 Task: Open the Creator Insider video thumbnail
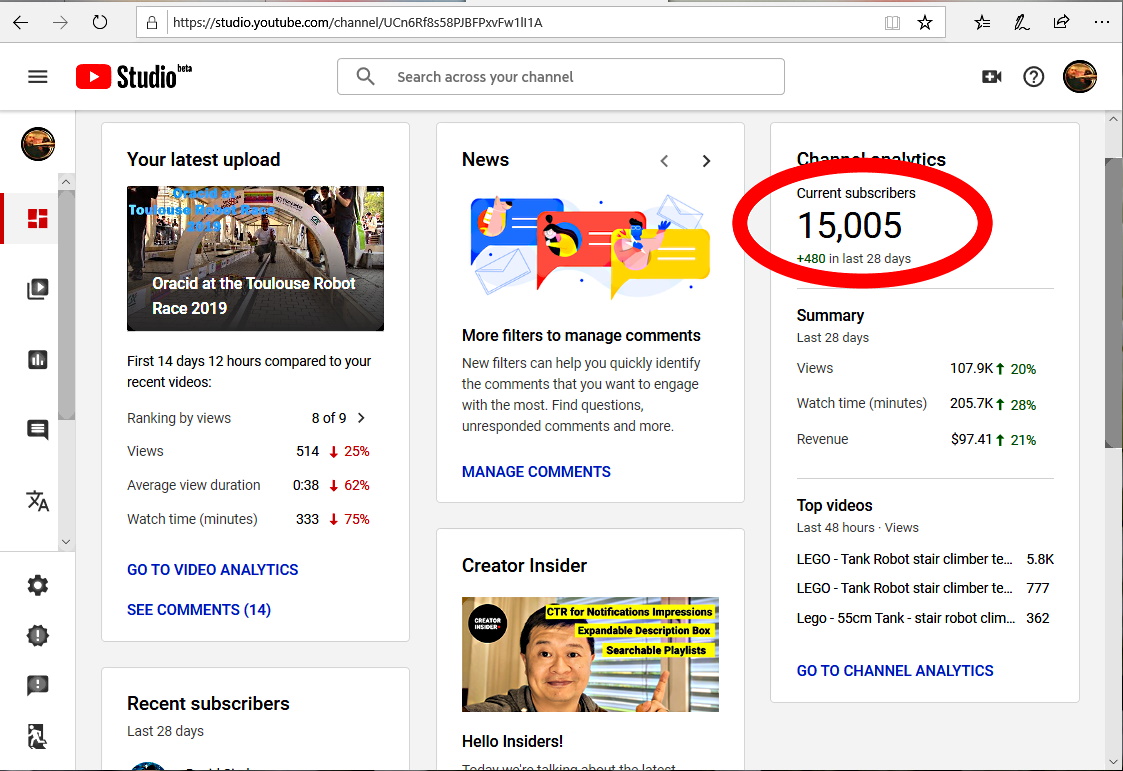(x=590, y=654)
